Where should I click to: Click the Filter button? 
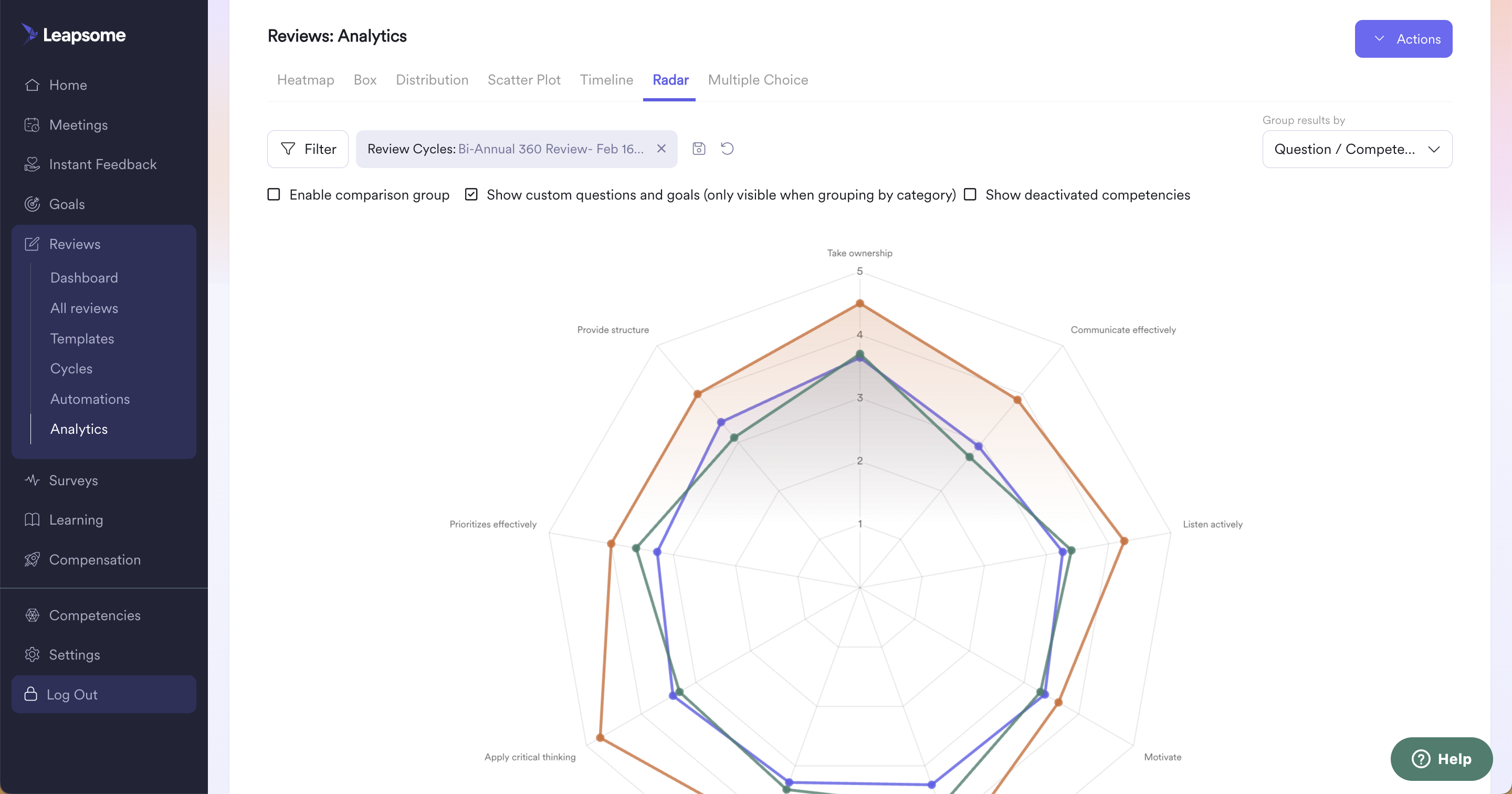(308, 149)
